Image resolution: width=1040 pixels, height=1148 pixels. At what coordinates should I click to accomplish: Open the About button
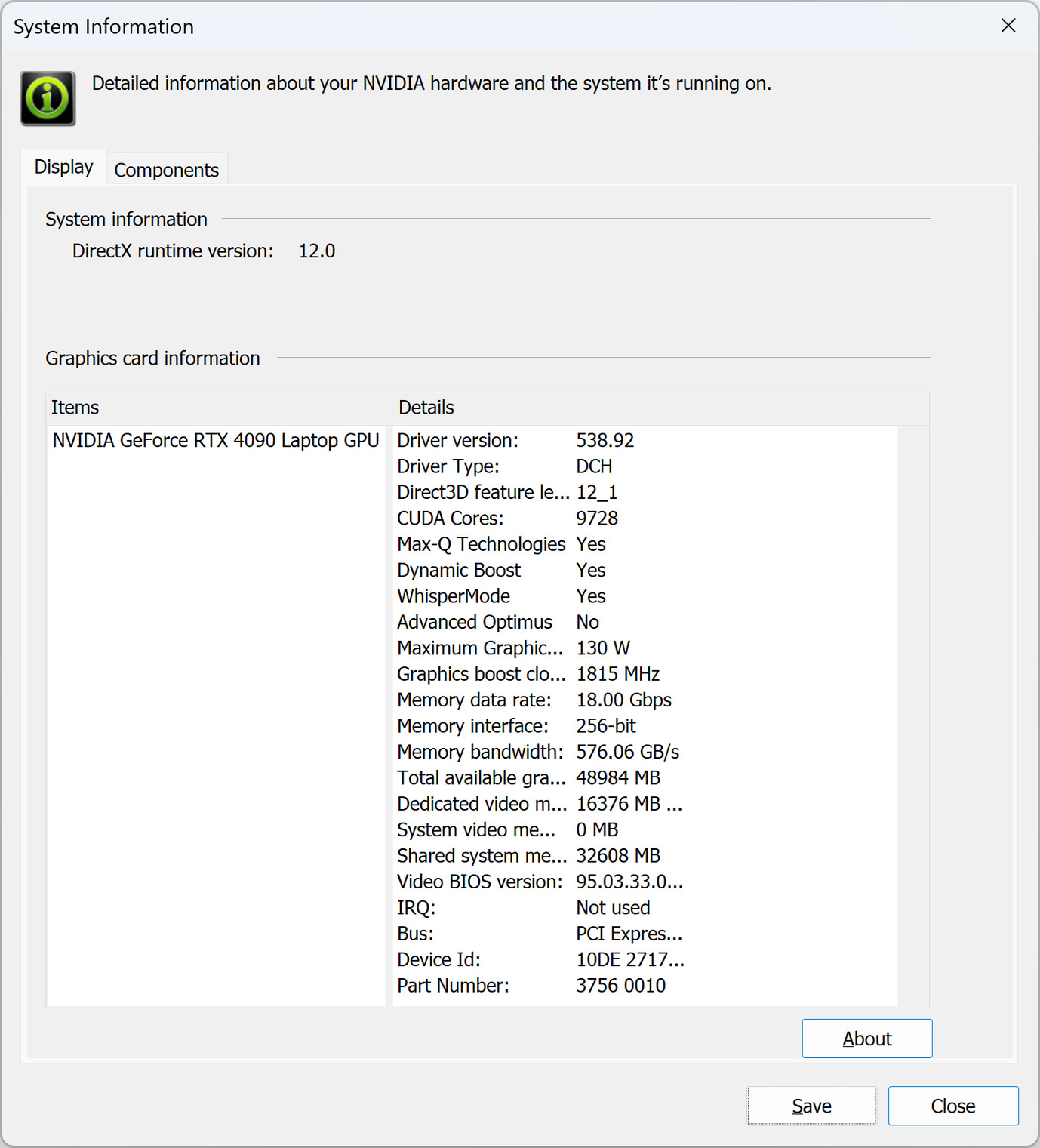pos(867,1039)
